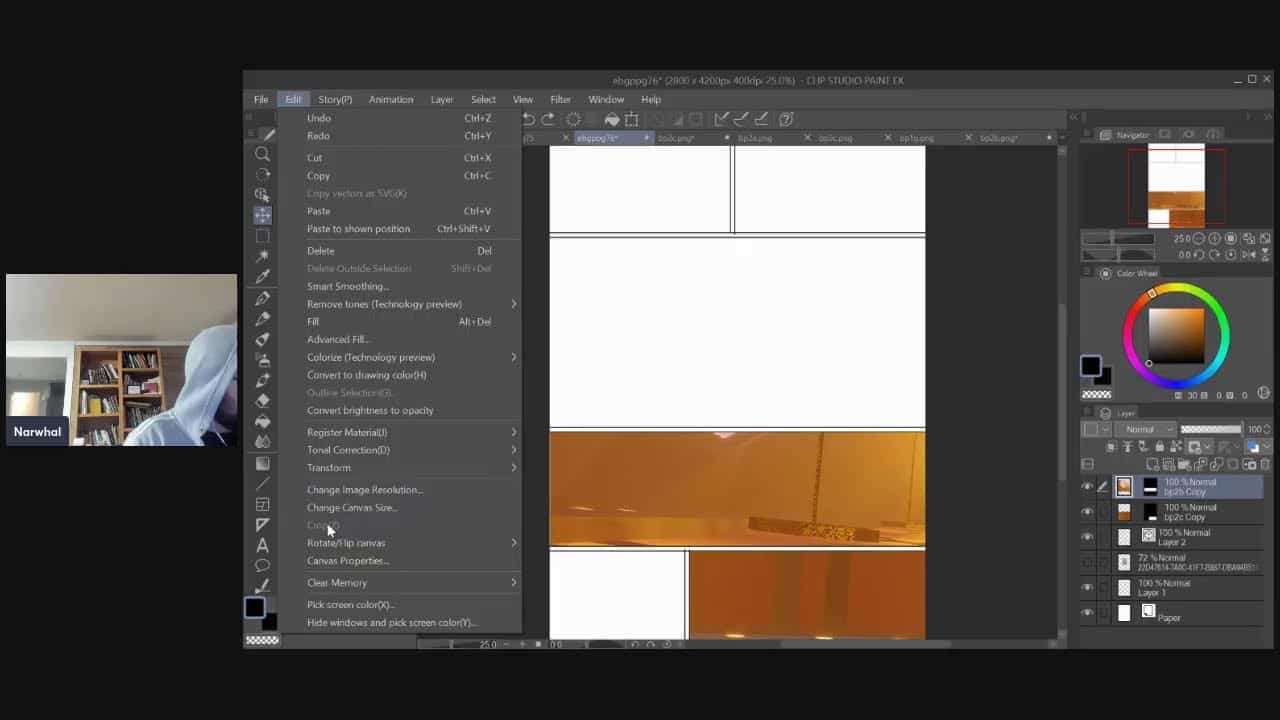Image resolution: width=1280 pixels, height=720 pixels.
Task: Click the Redo arrow in command bar
Action: (x=548, y=119)
